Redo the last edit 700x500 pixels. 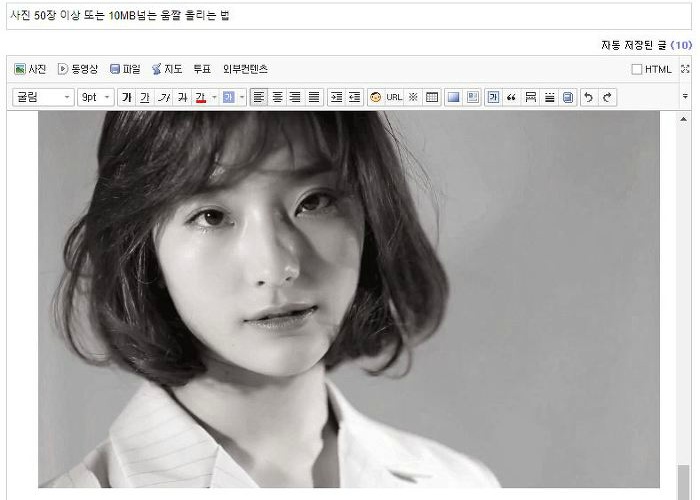pyautogui.click(x=607, y=97)
